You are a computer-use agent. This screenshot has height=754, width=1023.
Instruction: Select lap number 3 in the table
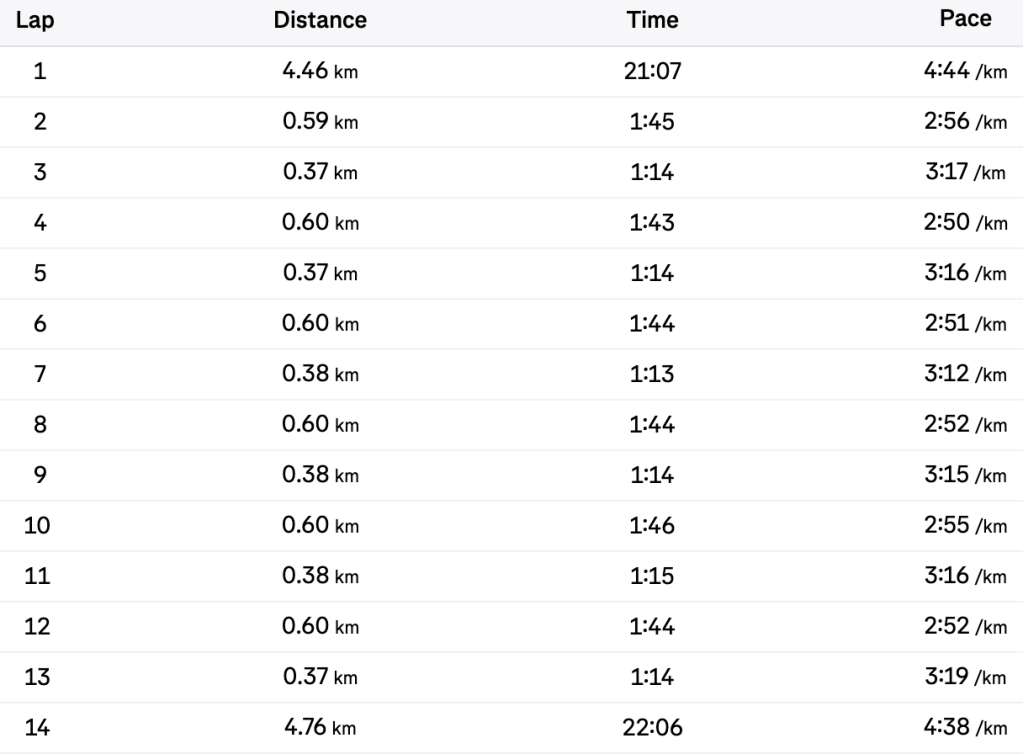point(39,172)
